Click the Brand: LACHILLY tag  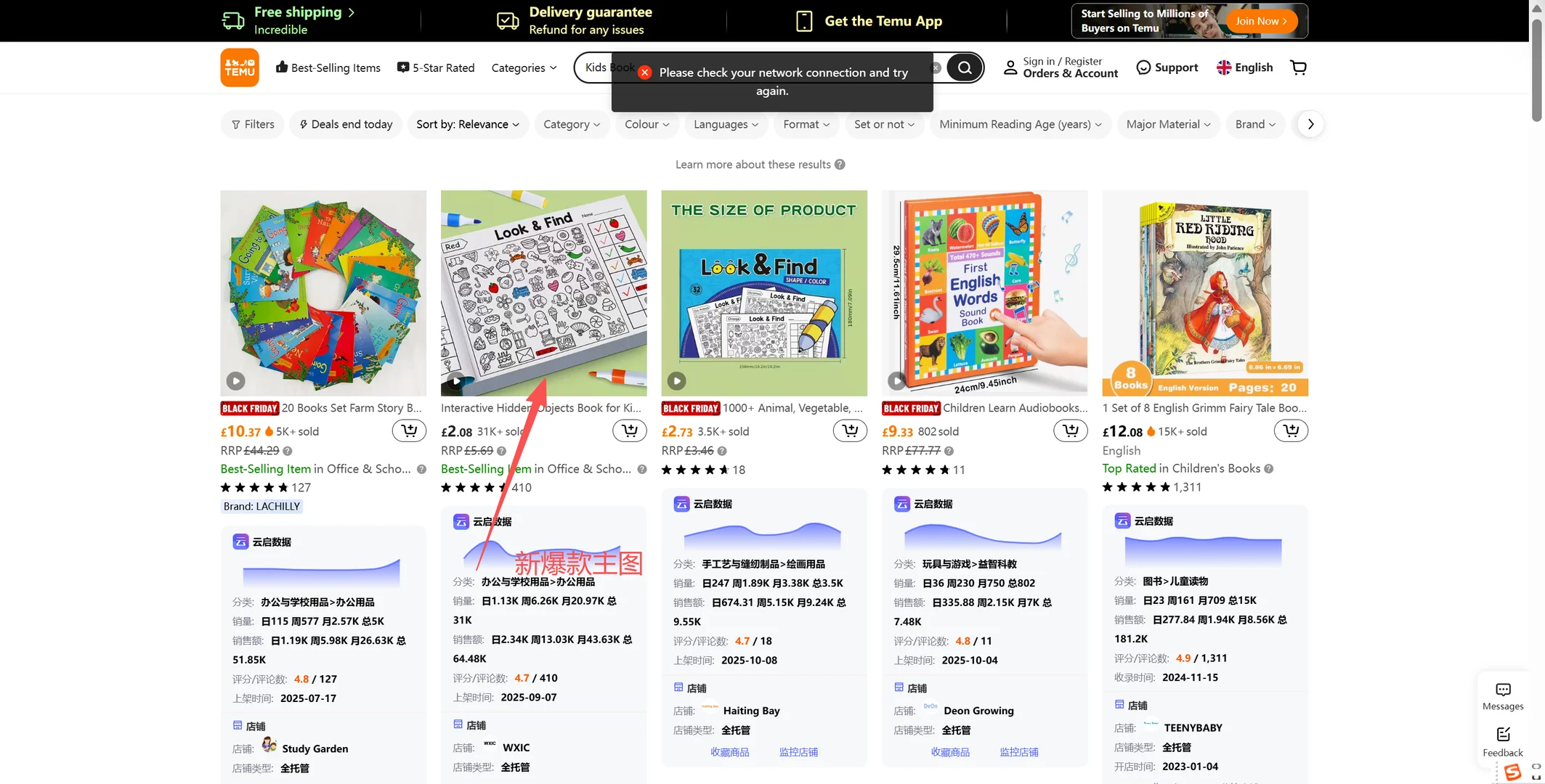tap(261, 506)
